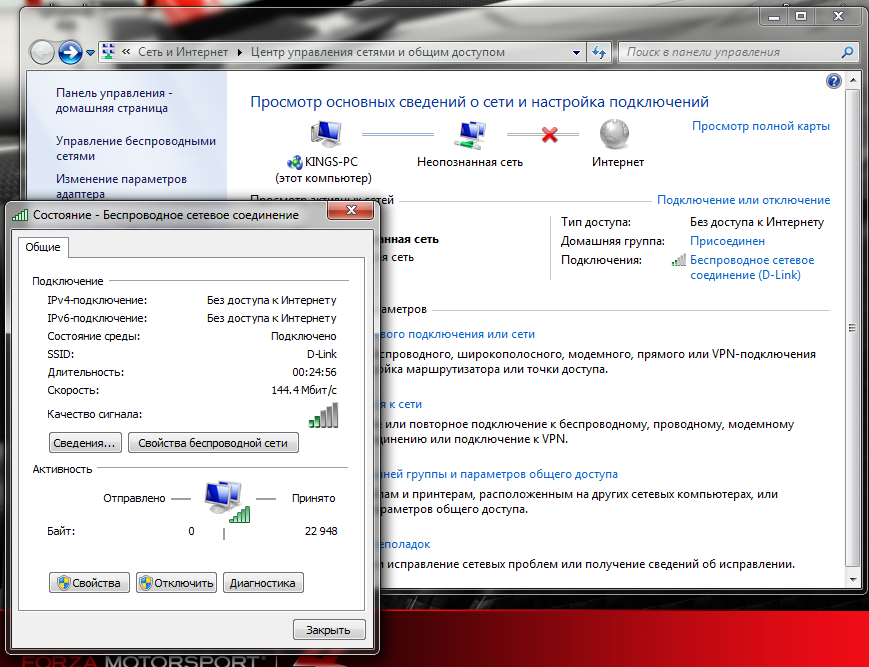This screenshot has width=869, height=667.
Task: Click the vertical scrollbar thumb in main window
Action: pos(853,328)
